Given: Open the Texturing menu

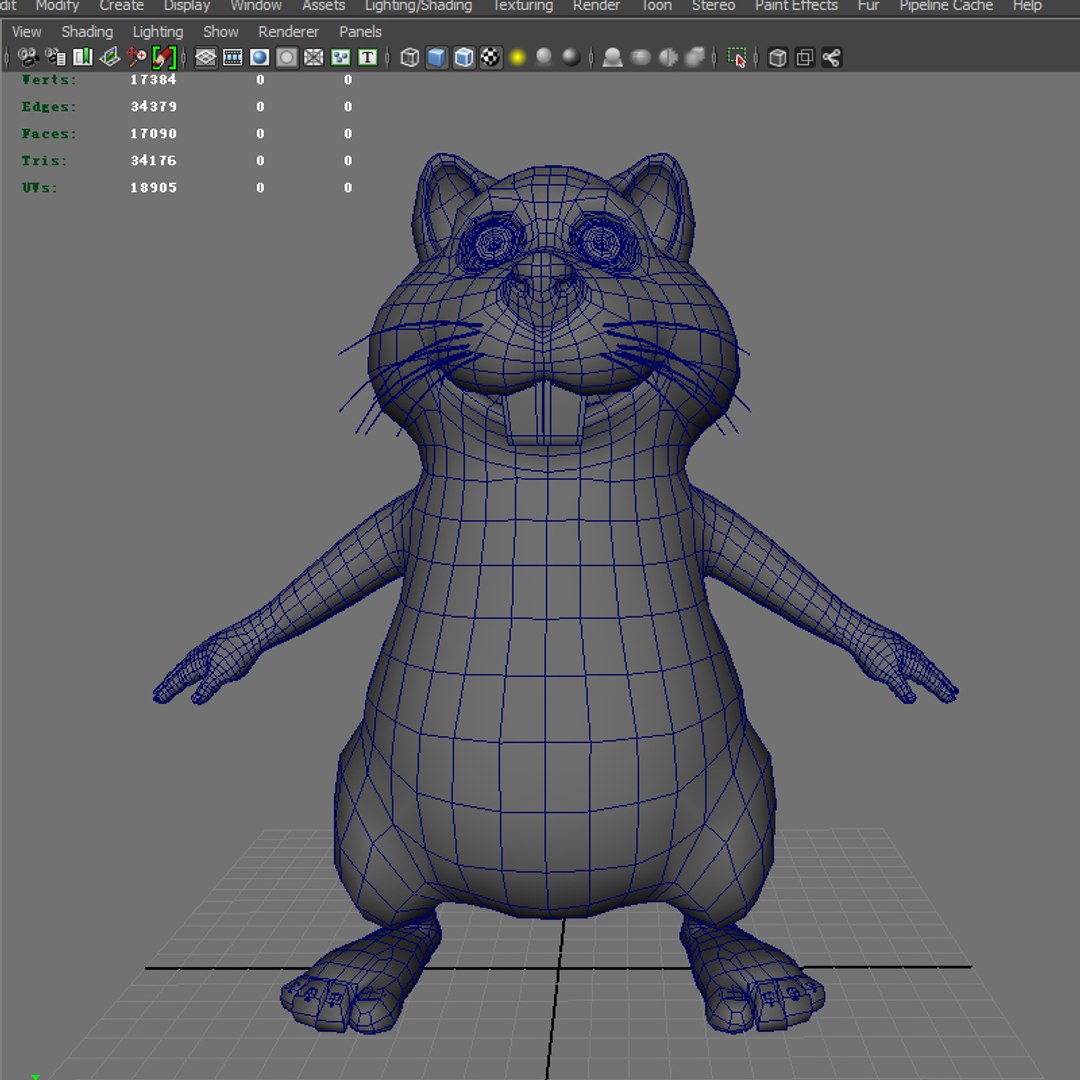Looking at the screenshot, I should (x=523, y=6).
